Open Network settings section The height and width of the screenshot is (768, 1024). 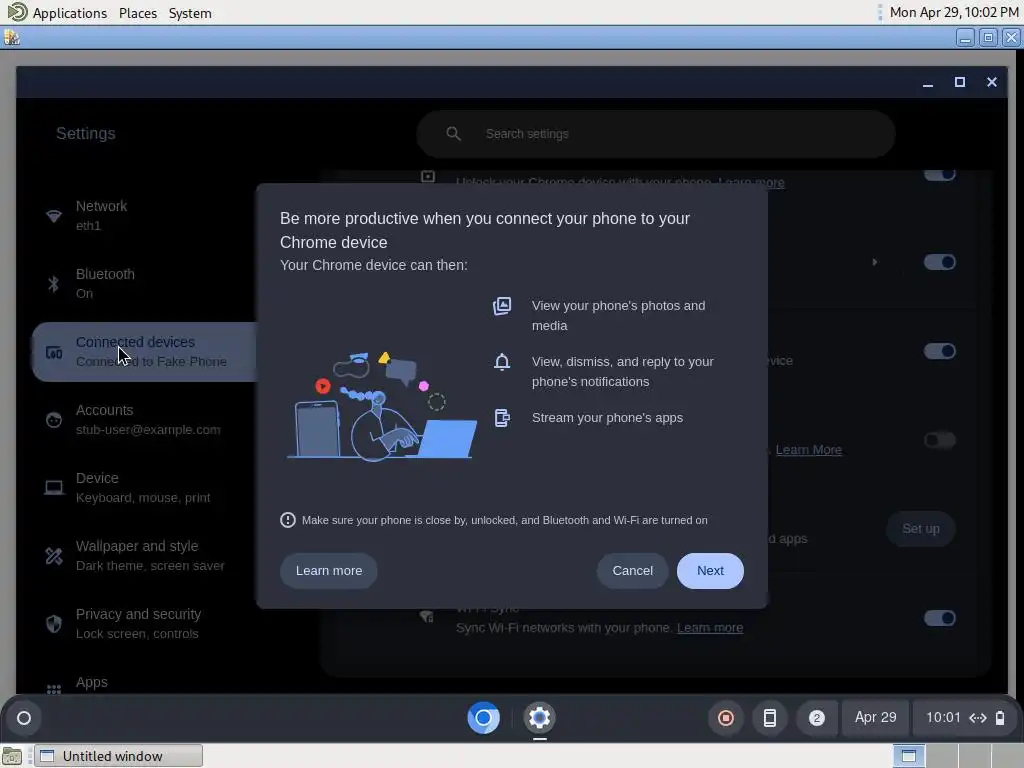coord(144,216)
